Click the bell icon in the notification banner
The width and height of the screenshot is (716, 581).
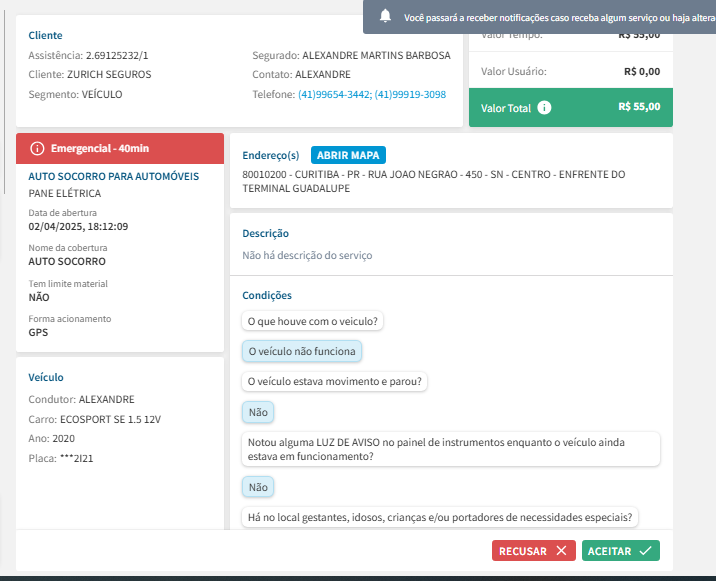pos(385,16)
